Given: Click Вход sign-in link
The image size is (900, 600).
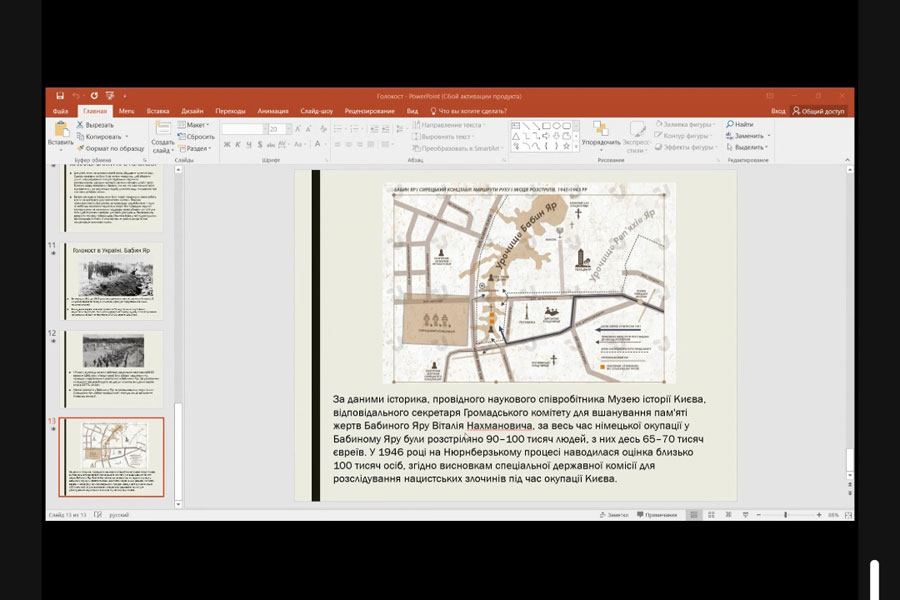Looking at the screenshot, I should 777,111.
